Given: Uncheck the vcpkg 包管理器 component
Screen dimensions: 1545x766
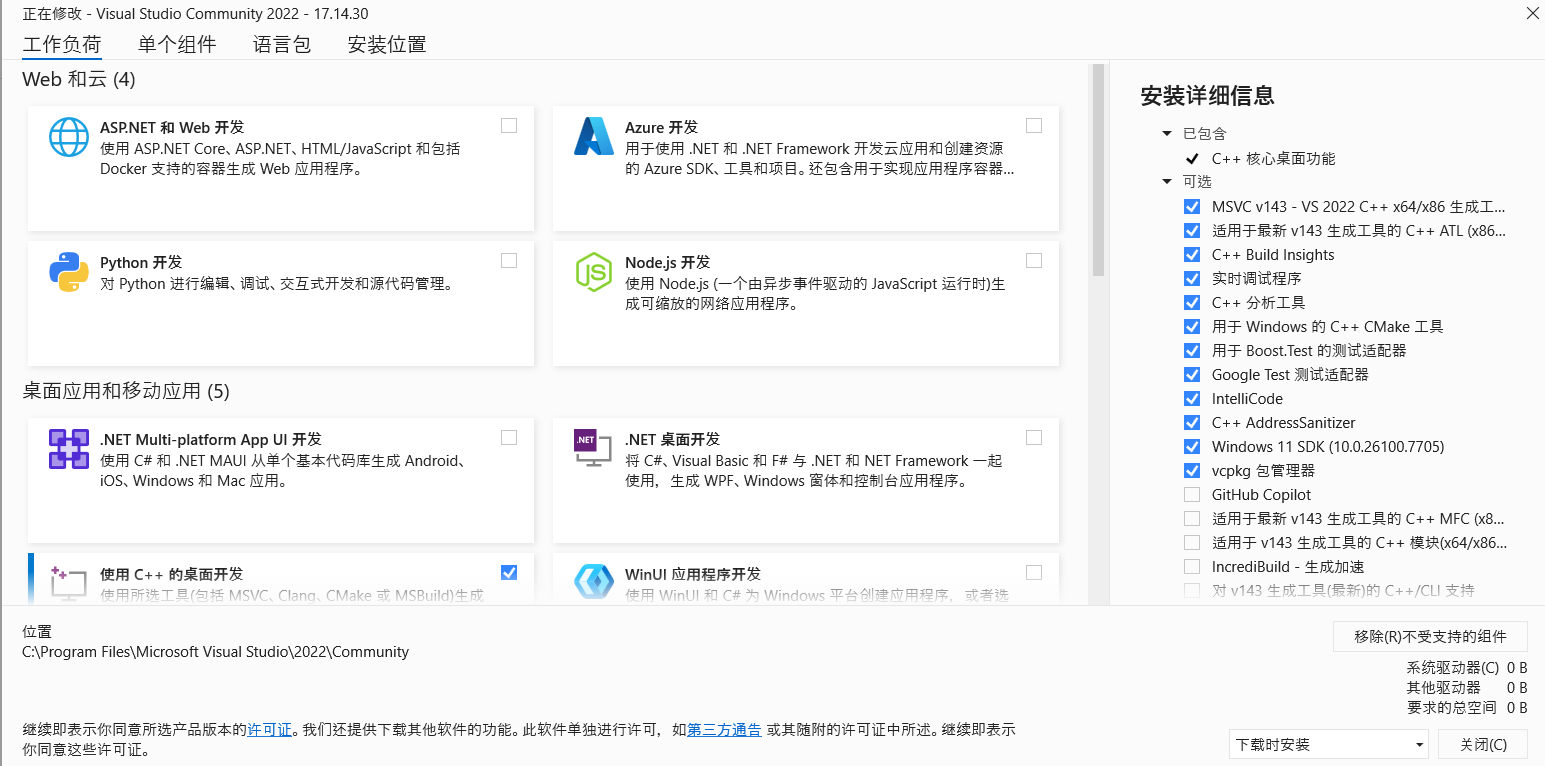Looking at the screenshot, I should click(1192, 471).
